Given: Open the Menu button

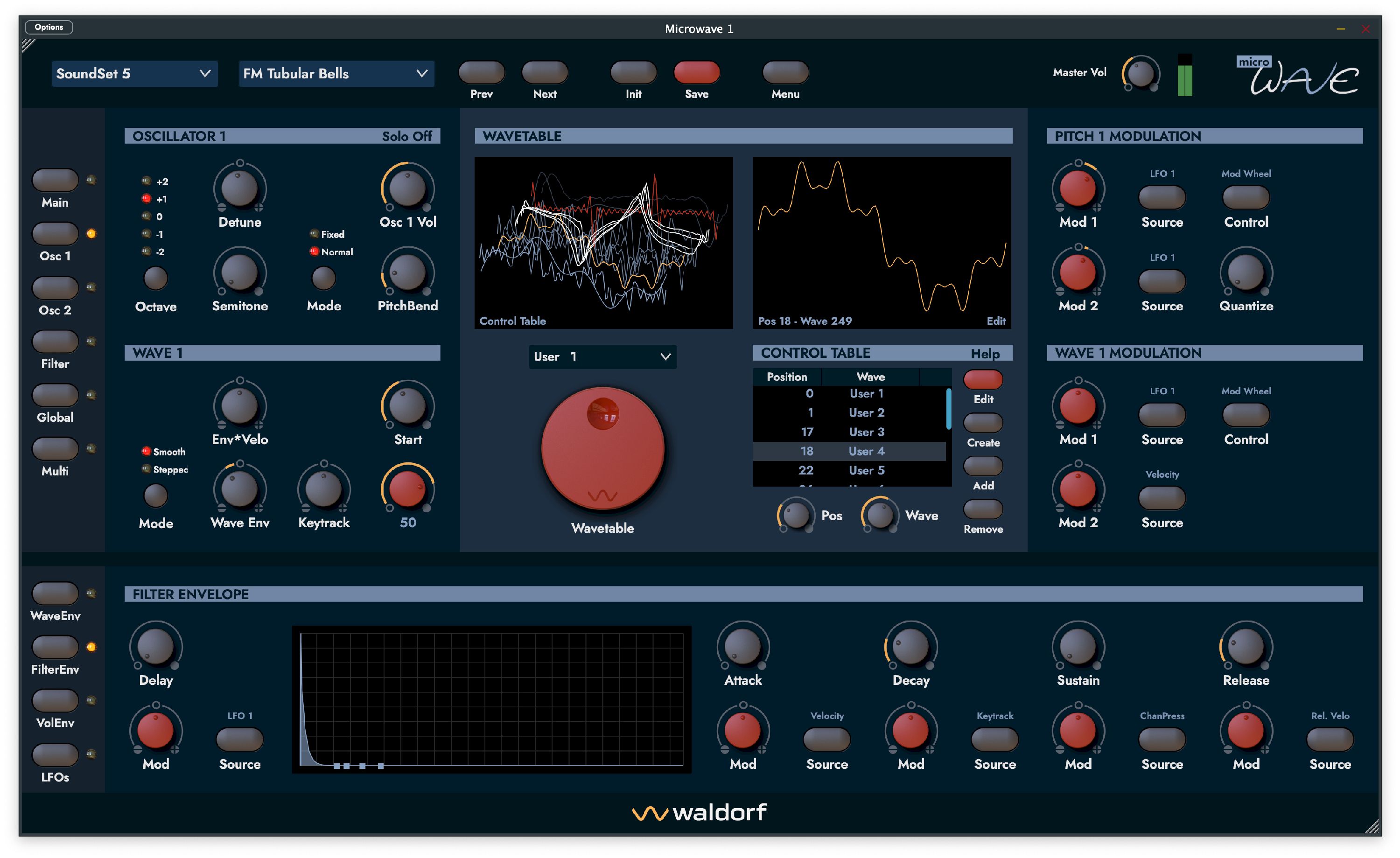Looking at the screenshot, I should pyautogui.click(x=785, y=72).
